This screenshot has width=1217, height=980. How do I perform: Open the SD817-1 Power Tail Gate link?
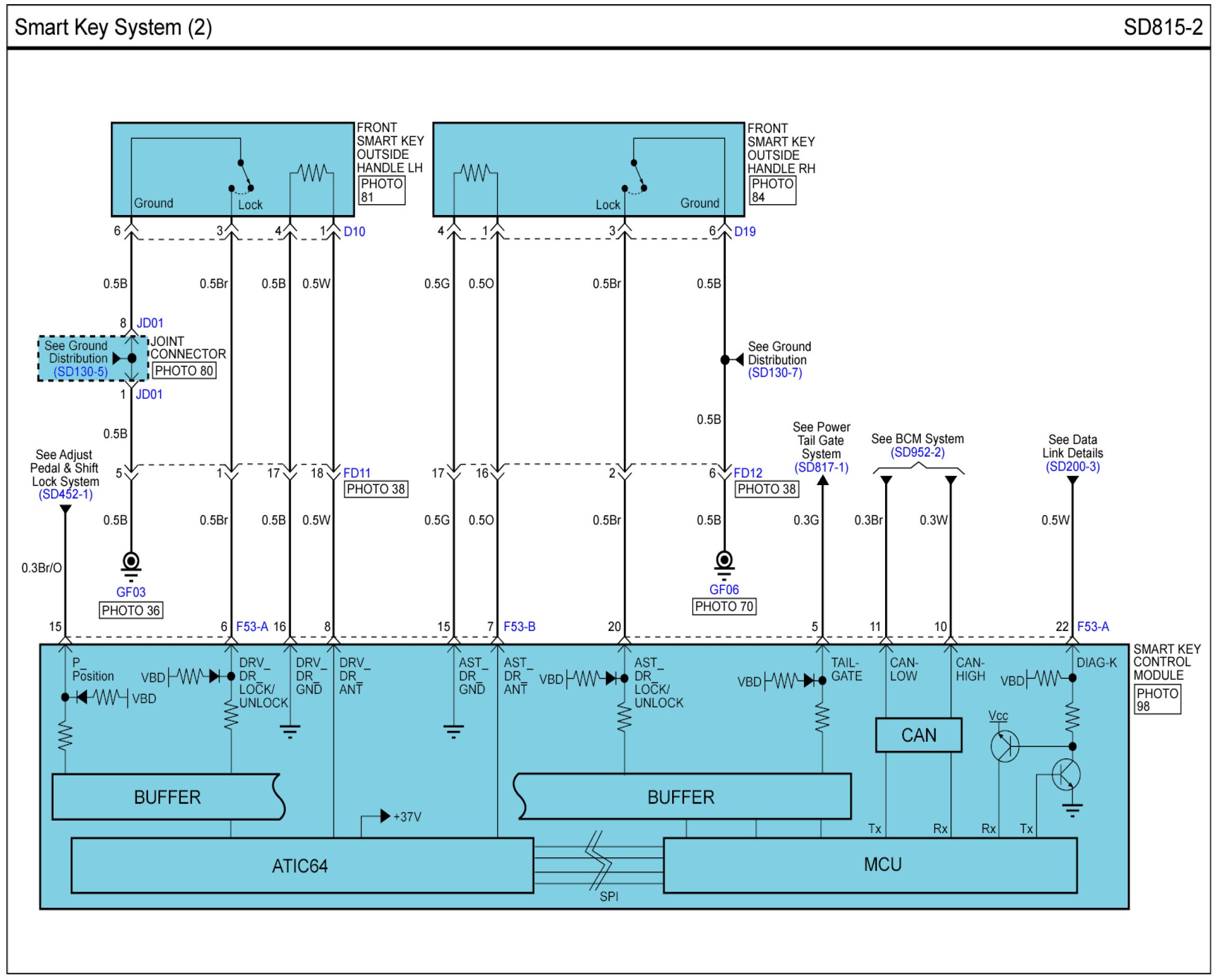821,467
